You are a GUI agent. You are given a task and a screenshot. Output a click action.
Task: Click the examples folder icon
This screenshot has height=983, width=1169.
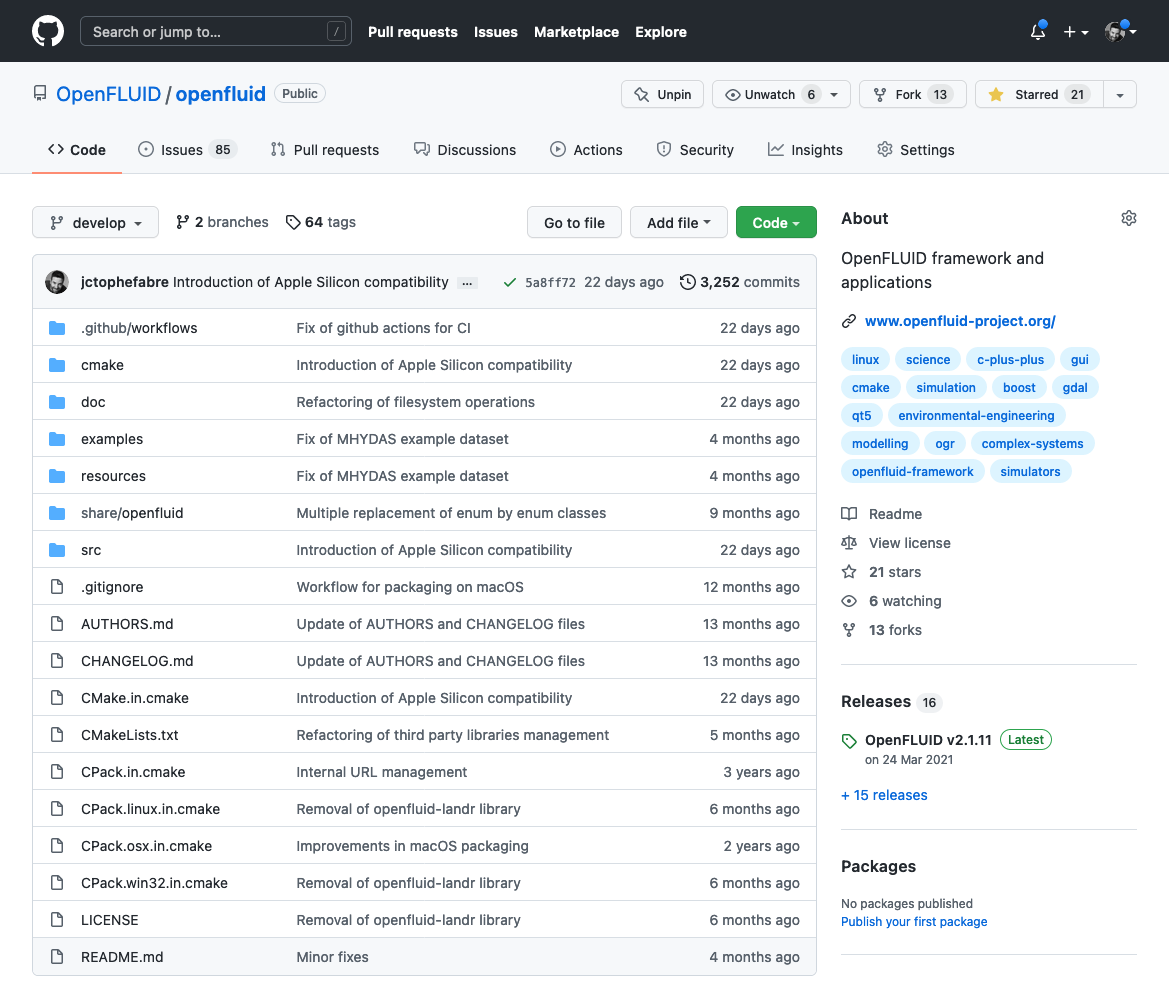(57, 439)
